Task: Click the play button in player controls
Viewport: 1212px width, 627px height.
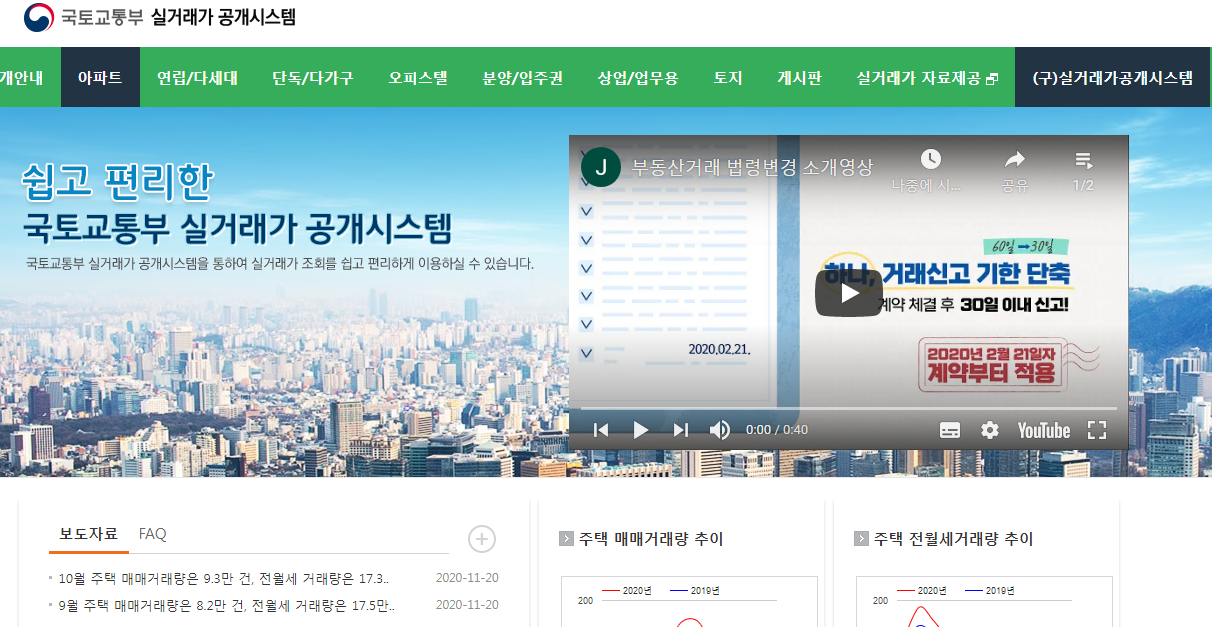Action: coord(641,430)
